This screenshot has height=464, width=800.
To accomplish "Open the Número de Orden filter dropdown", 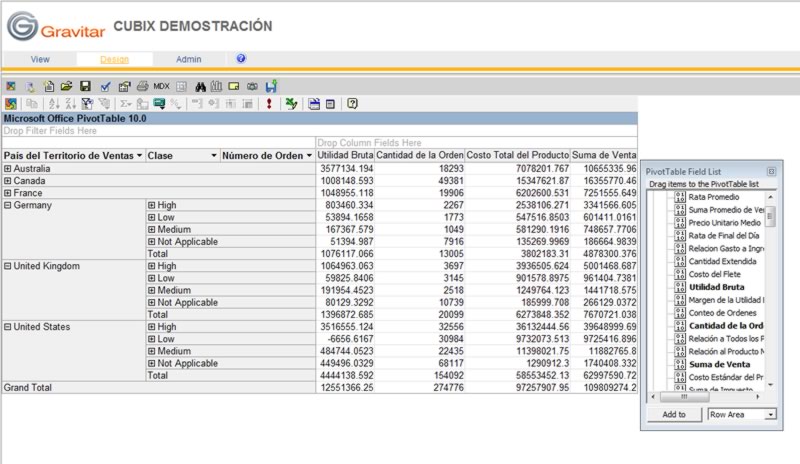I will pyautogui.click(x=309, y=156).
